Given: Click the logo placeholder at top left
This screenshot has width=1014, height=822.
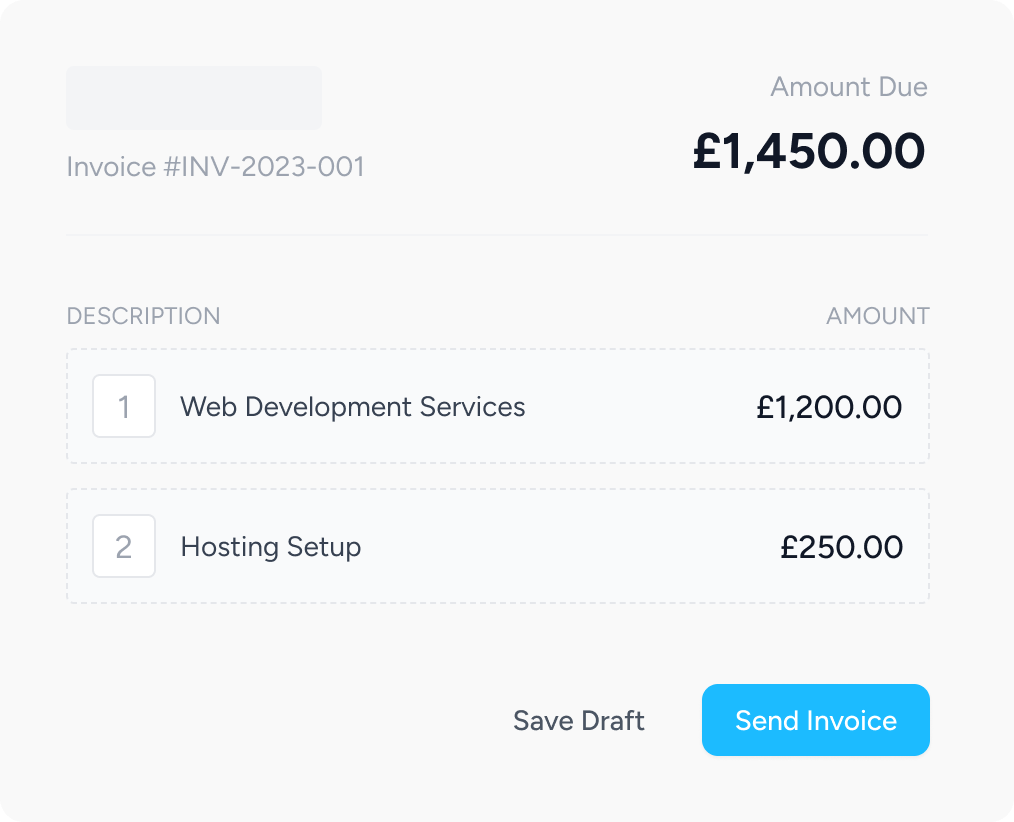Looking at the screenshot, I should 193,97.
